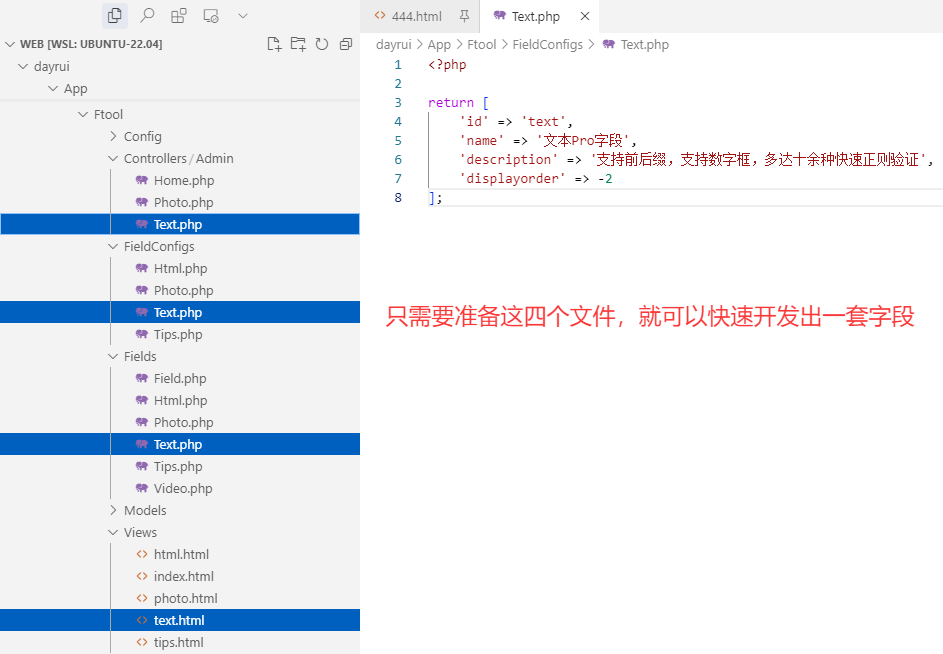This screenshot has width=943, height=654.
Task: Click FieldConfigs in the breadcrumb
Action: click(x=547, y=45)
